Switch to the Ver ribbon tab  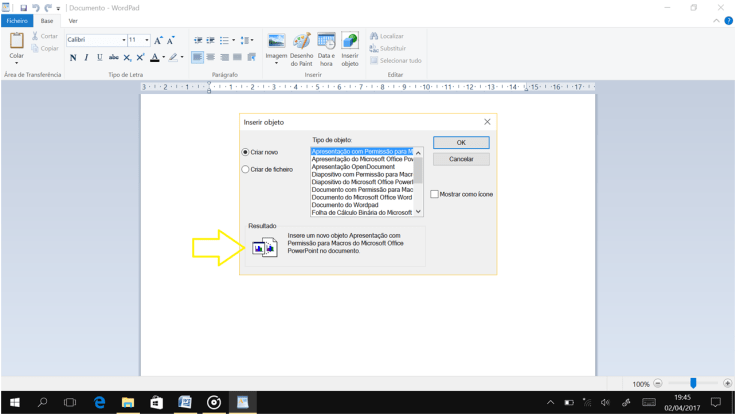pyautogui.click(x=72, y=20)
